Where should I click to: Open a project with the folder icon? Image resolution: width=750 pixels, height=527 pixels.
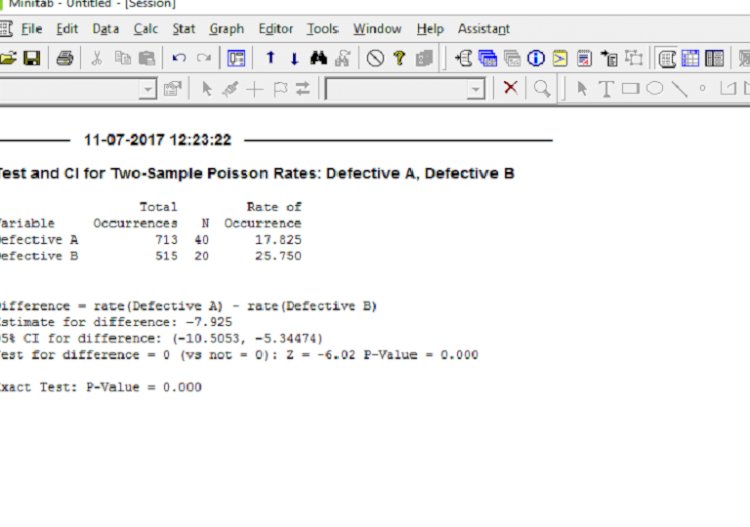[x=8, y=58]
